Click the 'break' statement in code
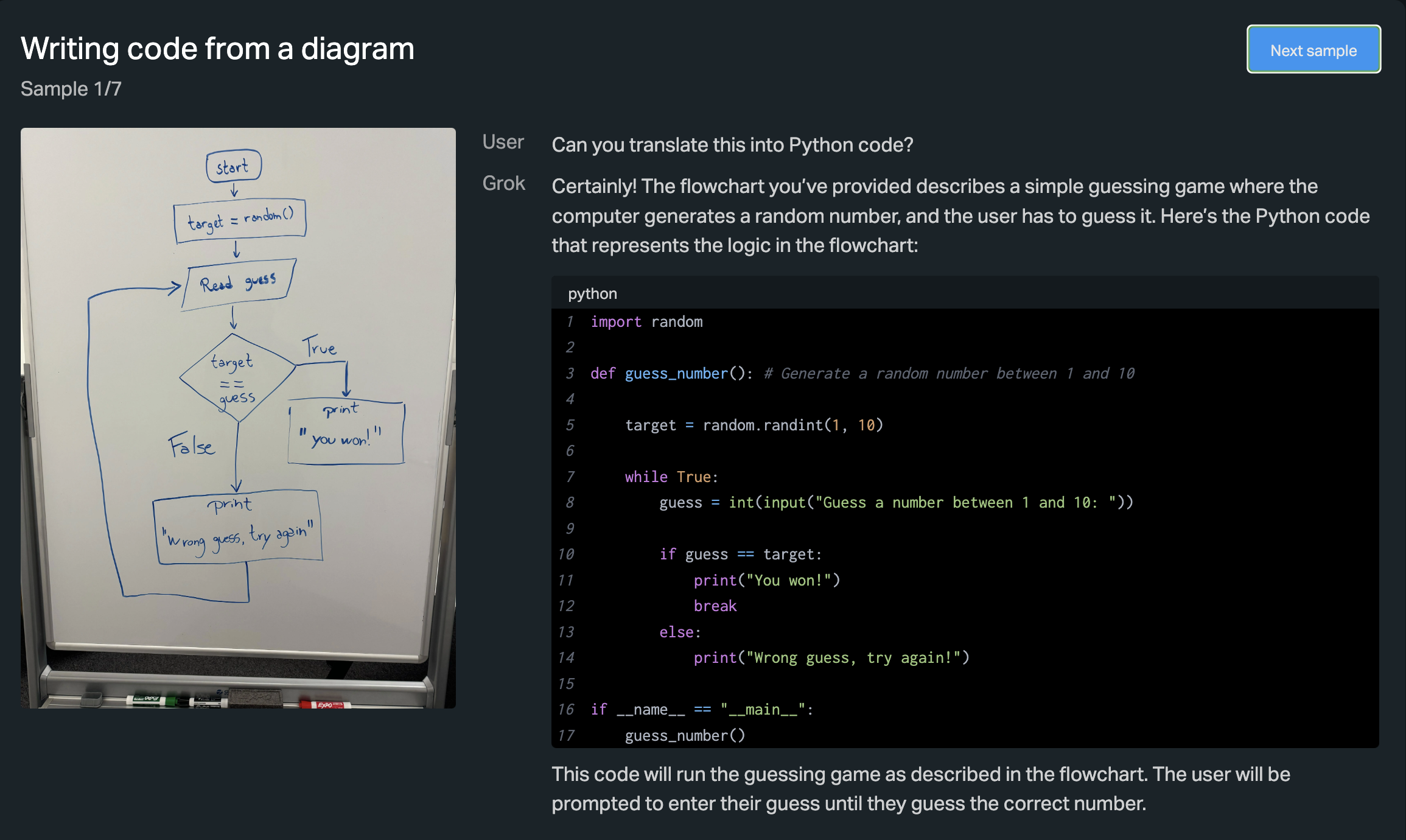The width and height of the screenshot is (1406, 840). (715, 606)
